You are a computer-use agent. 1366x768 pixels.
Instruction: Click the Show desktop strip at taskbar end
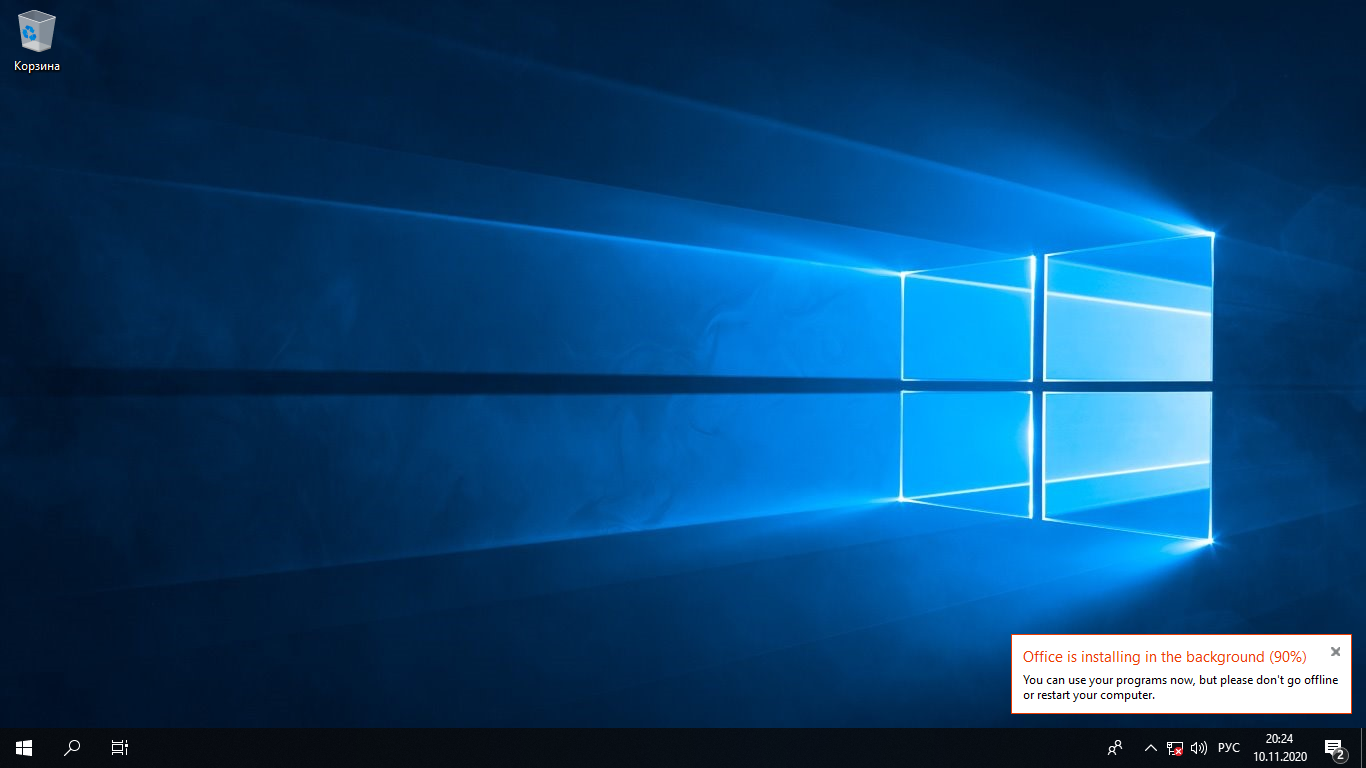1362,747
